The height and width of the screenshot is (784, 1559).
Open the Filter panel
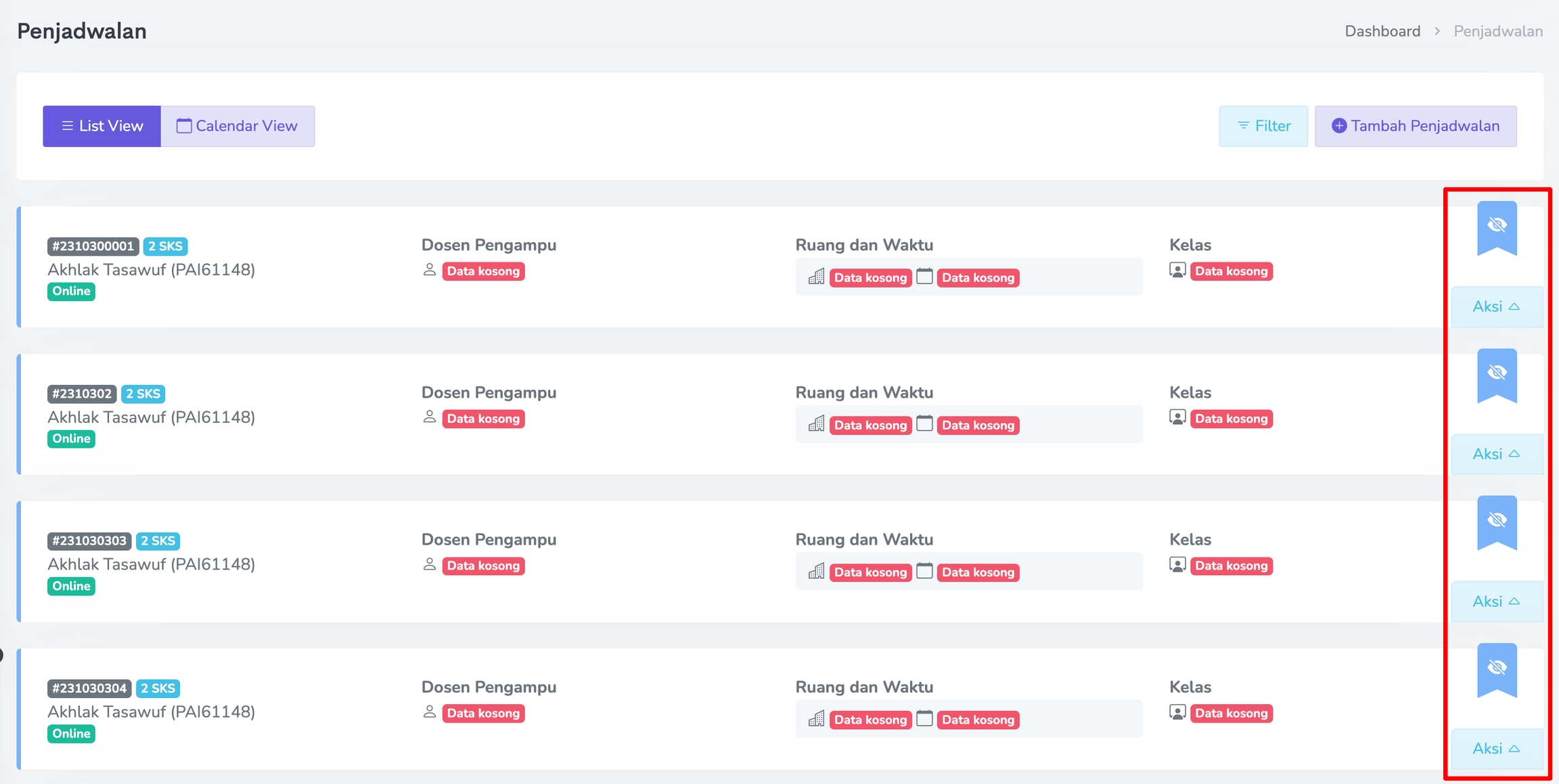click(x=1263, y=126)
